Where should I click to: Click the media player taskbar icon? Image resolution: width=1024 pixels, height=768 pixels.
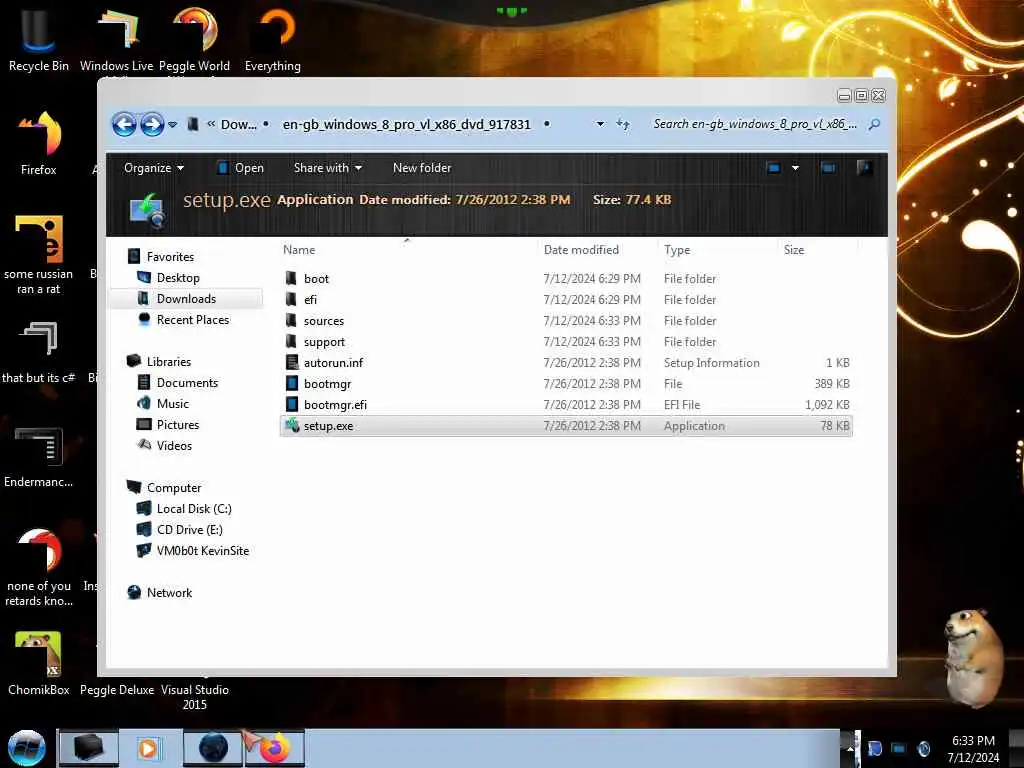pyautogui.click(x=149, y=748)
